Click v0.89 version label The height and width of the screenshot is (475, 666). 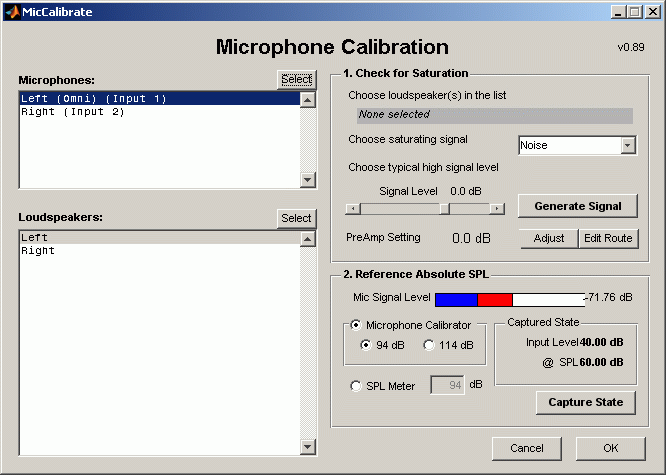pos(631,47)
